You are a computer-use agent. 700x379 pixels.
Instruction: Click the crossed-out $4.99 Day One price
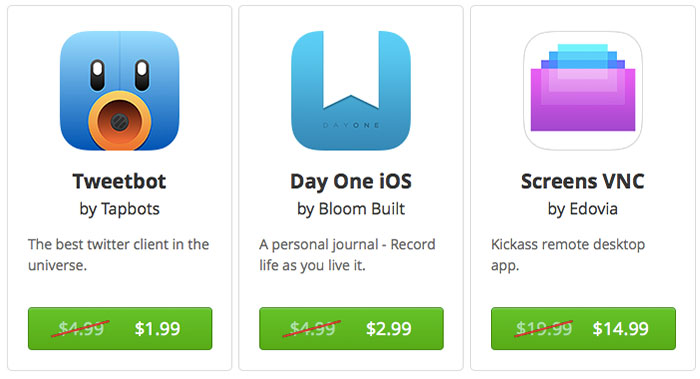click(x=312, y=329)
